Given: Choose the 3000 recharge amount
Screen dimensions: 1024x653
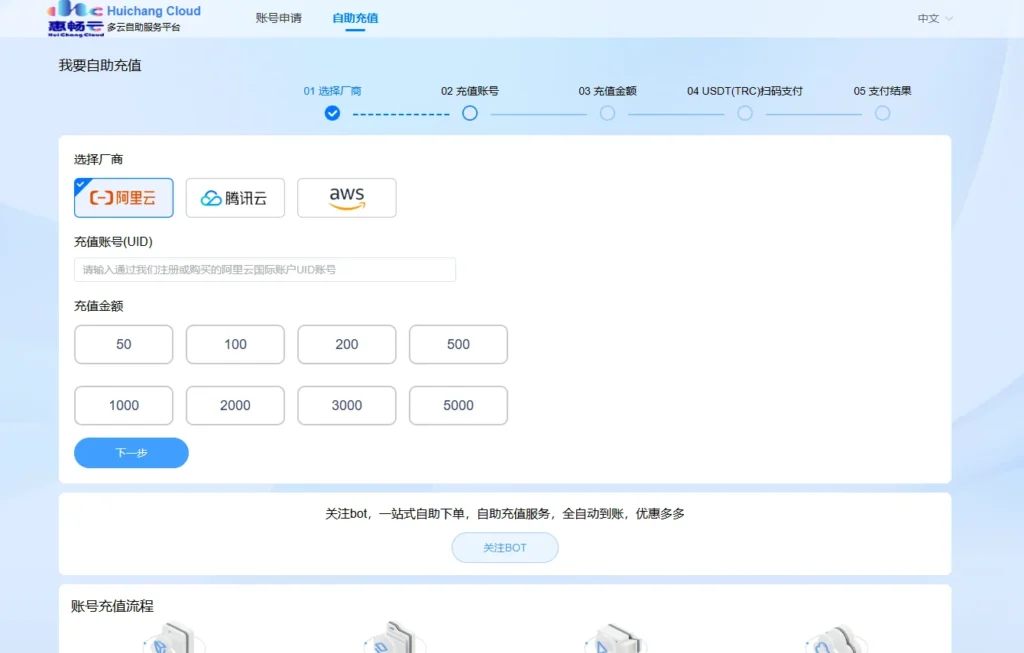Looking at the screenshot, I should click(347, 406).
